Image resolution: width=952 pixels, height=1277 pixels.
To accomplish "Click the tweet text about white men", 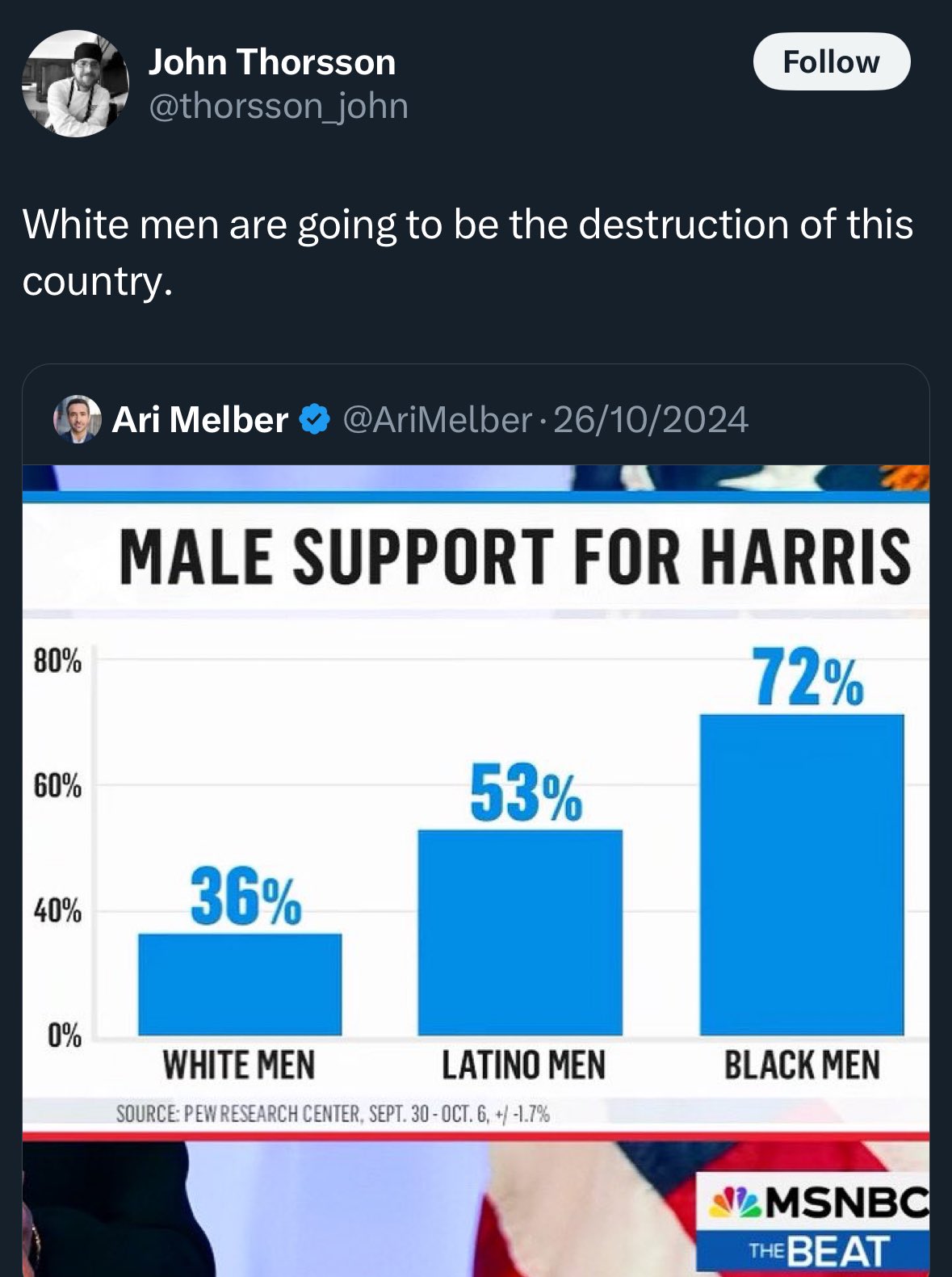I will tap(467, 251).
